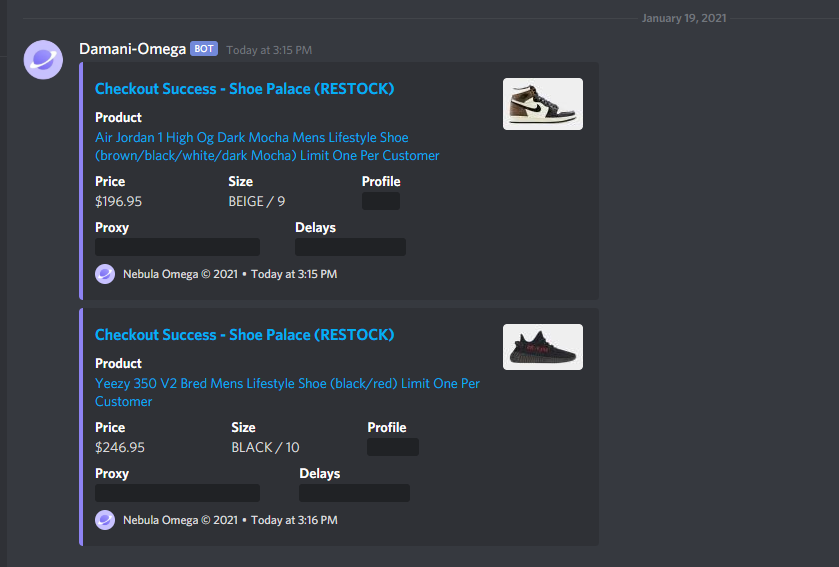Click Nebula Omega footer icon at 3:15 PM
Viewport: 839px width, 567px height.
coord(105,274)
